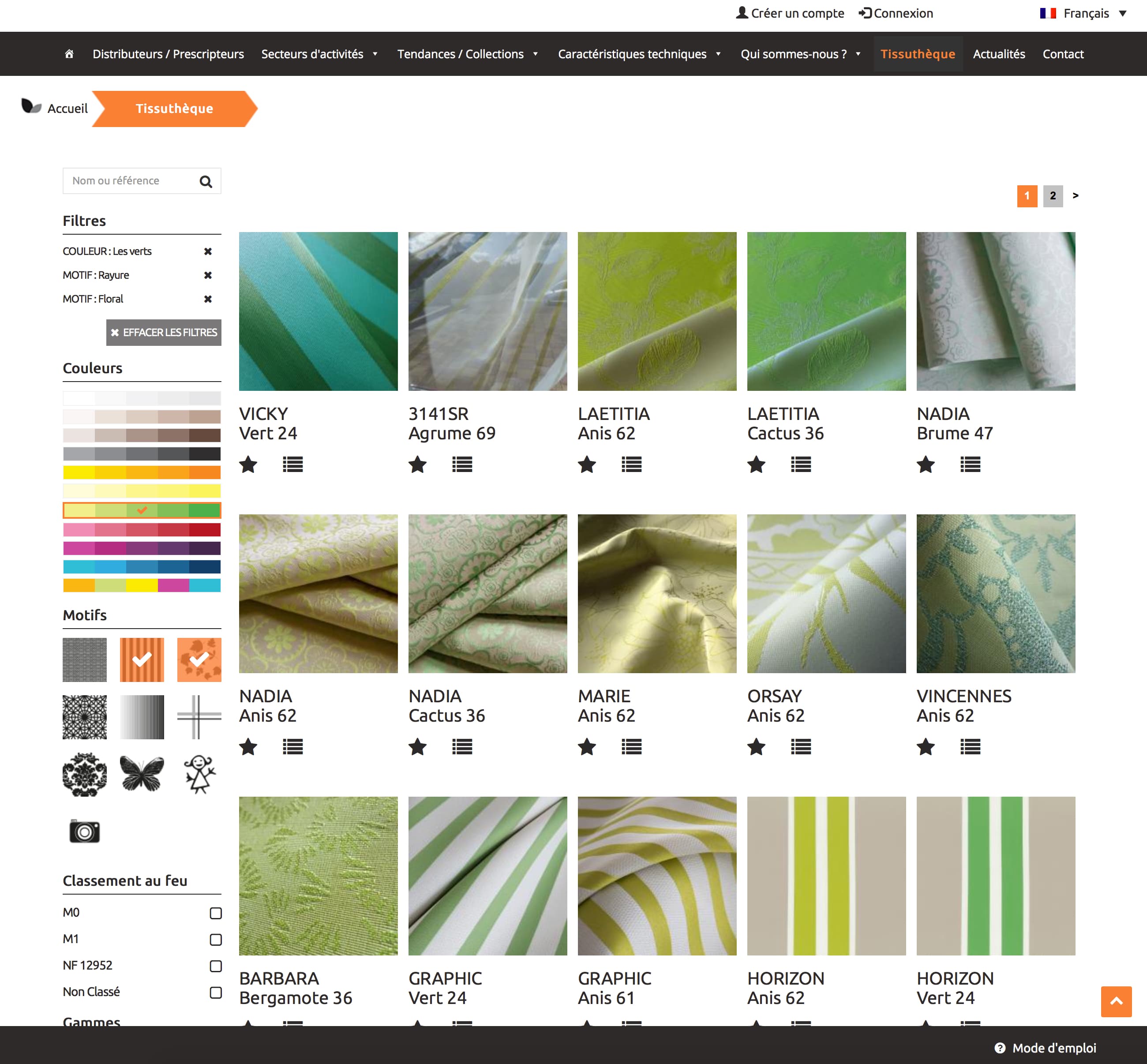Open Mode d'emploi help link

click(1045, 1048)
